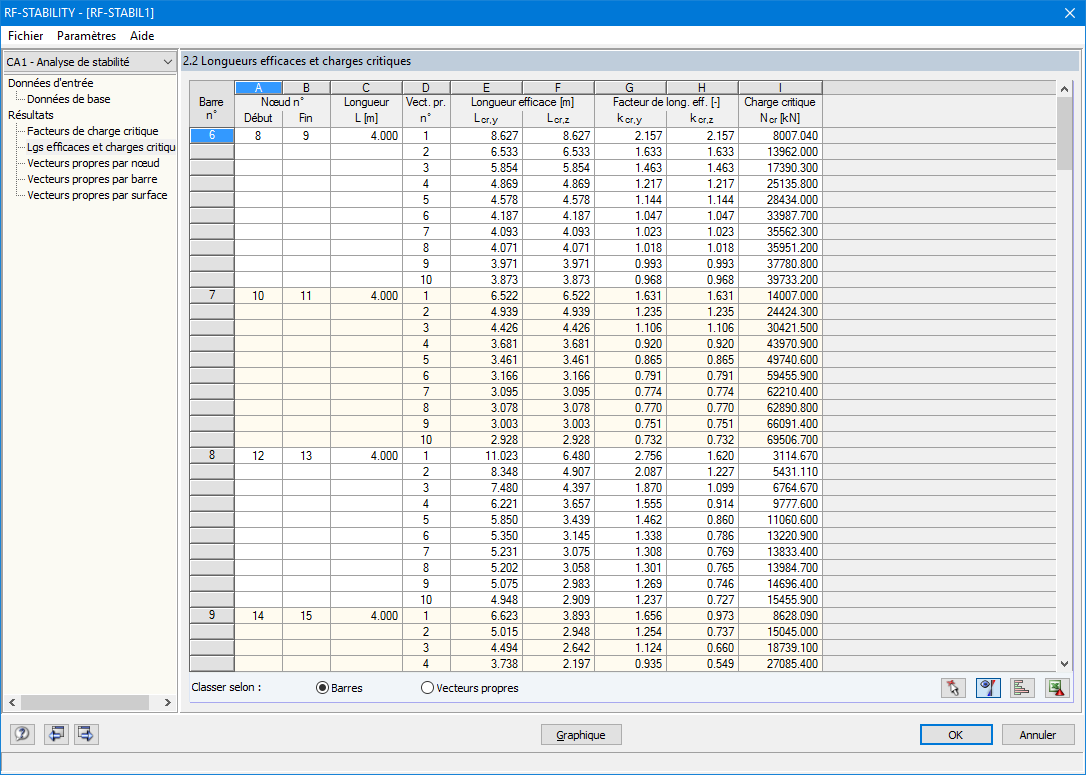The width and height of the screenshot is (1086, 775).
Task: Select Données de base in the tree
Action: point(69,99)
